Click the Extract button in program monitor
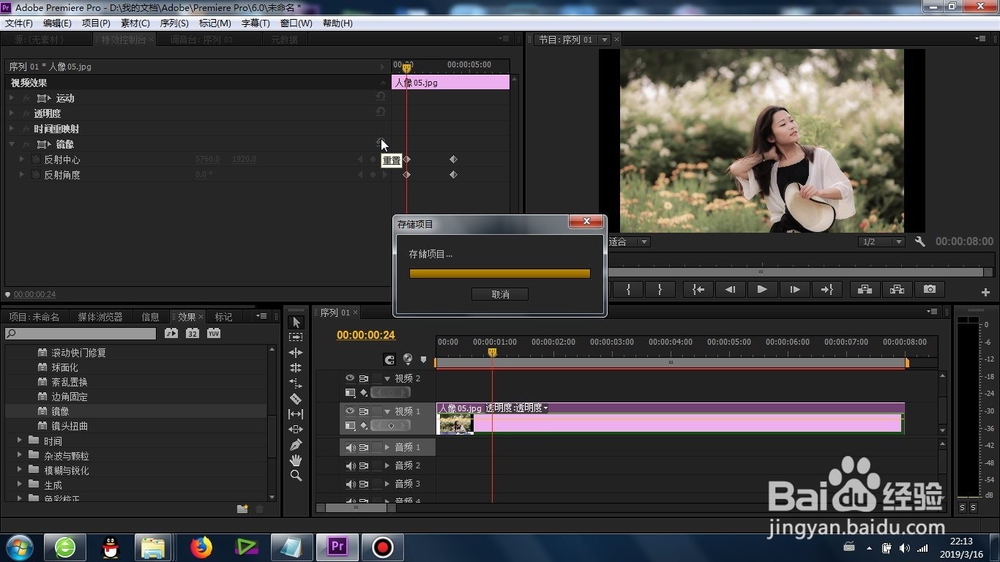Image resolution: width=1000 pixels, height=562 pixels. 897,289
